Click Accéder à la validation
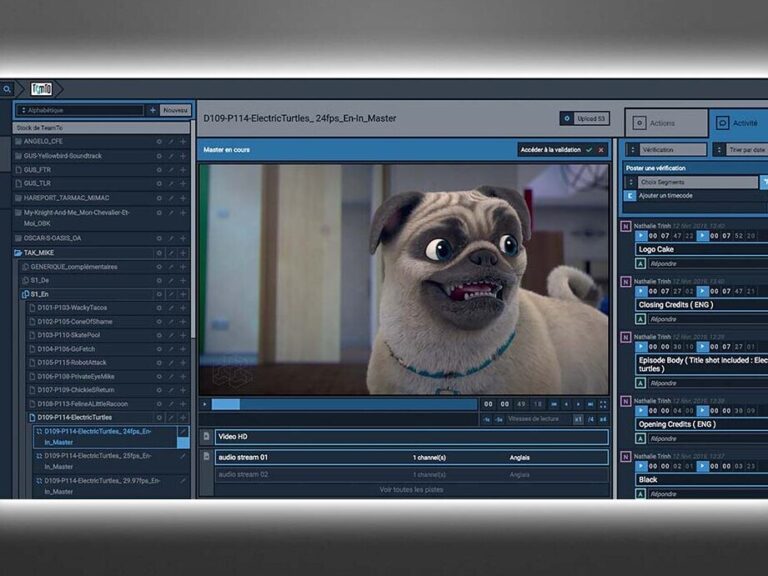Screen dimensions: 768x576 (x=551, y=150)
